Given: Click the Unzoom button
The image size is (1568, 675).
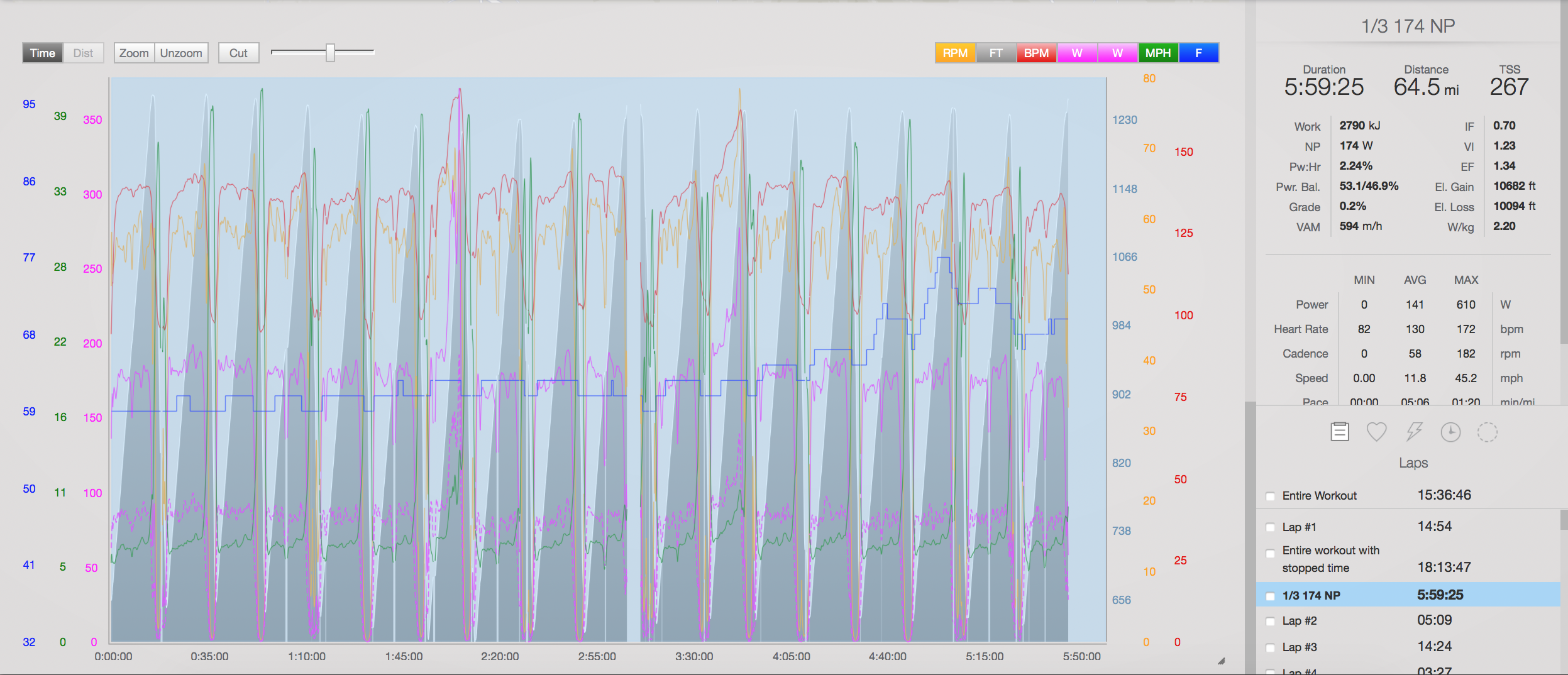Looking at the screenshot, I should tap(181, 53).
